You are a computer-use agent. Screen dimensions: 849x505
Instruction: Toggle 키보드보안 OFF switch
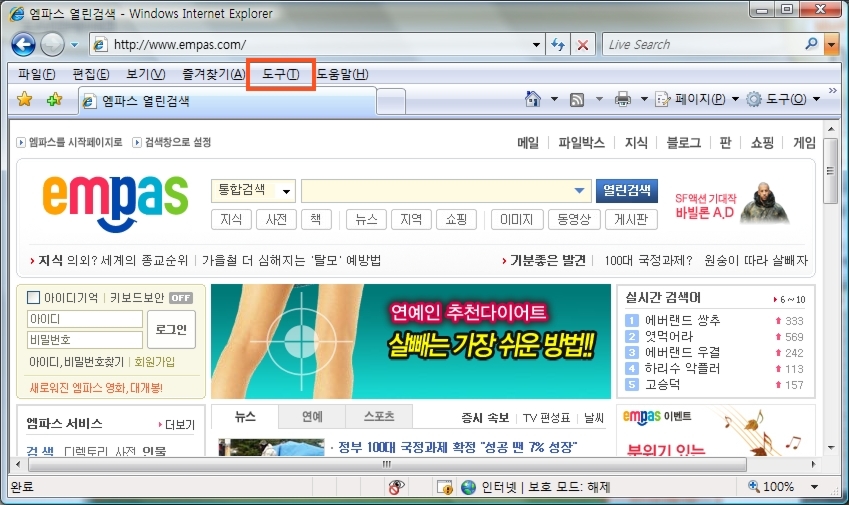pos(181,298)
